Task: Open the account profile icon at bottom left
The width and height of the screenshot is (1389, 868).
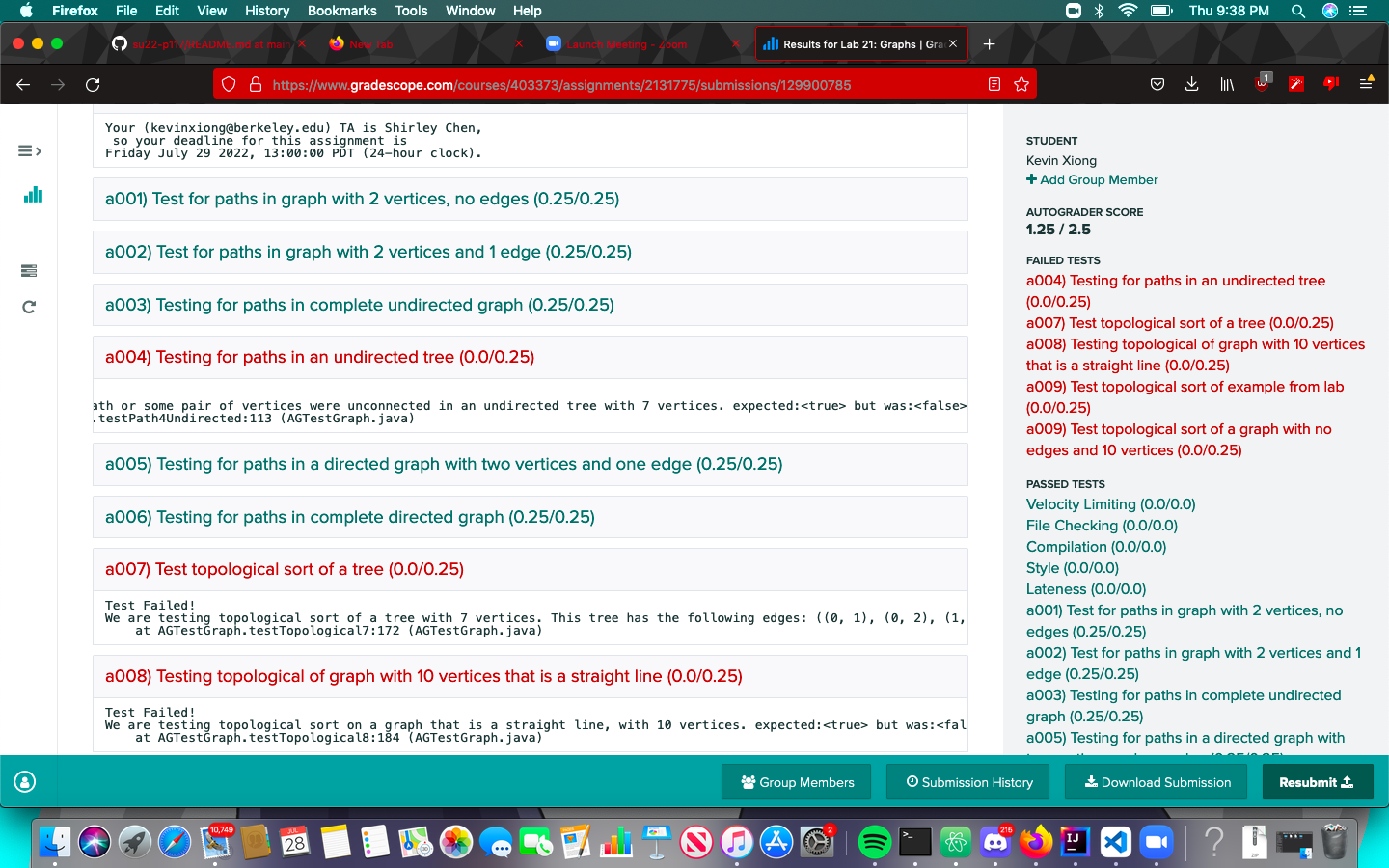Action: pos(25,781)
